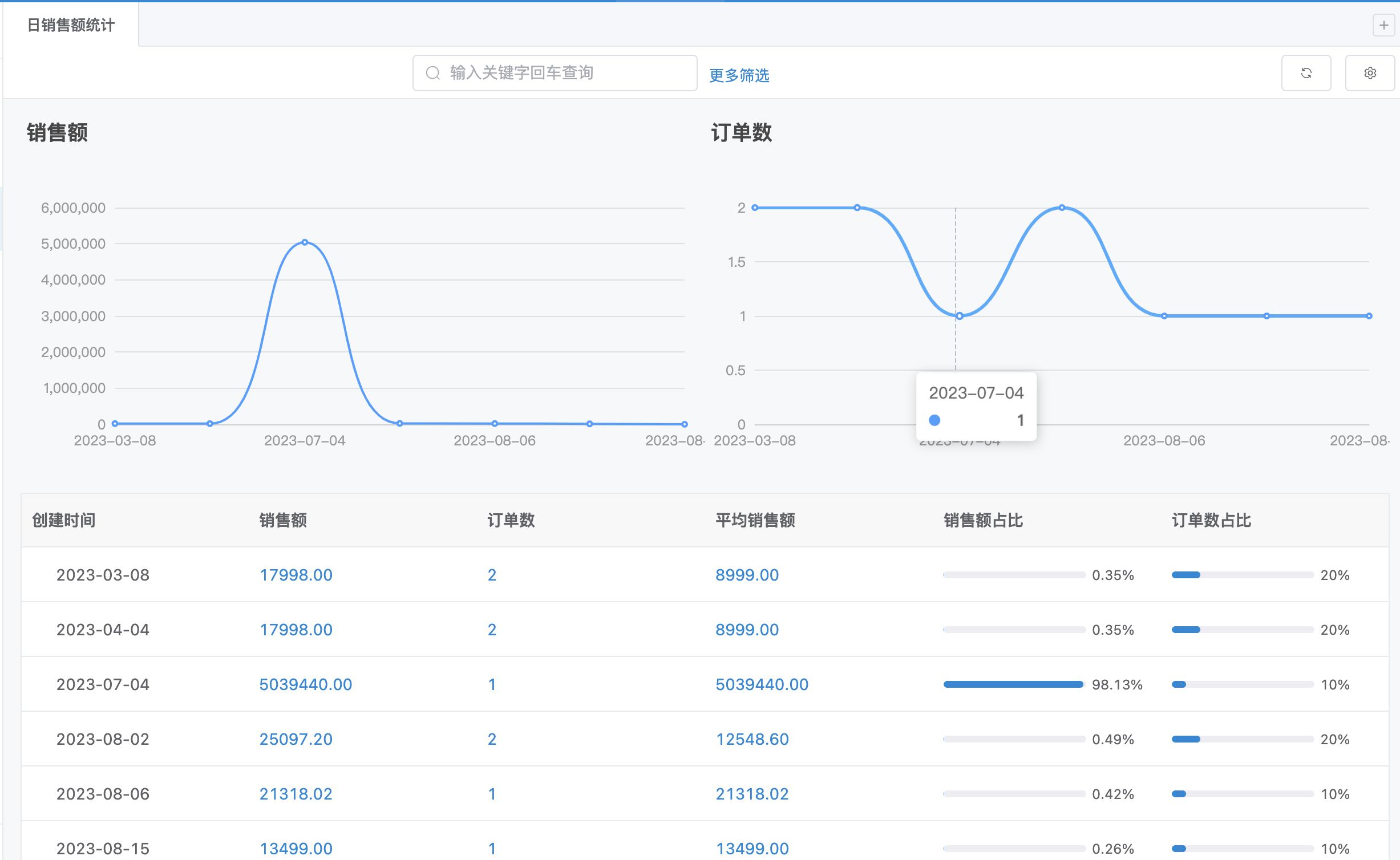Image resolution: width=1400 pixels, height=860 pixels.
Task: Click the 销售额 column header
Action: [283, 520]
